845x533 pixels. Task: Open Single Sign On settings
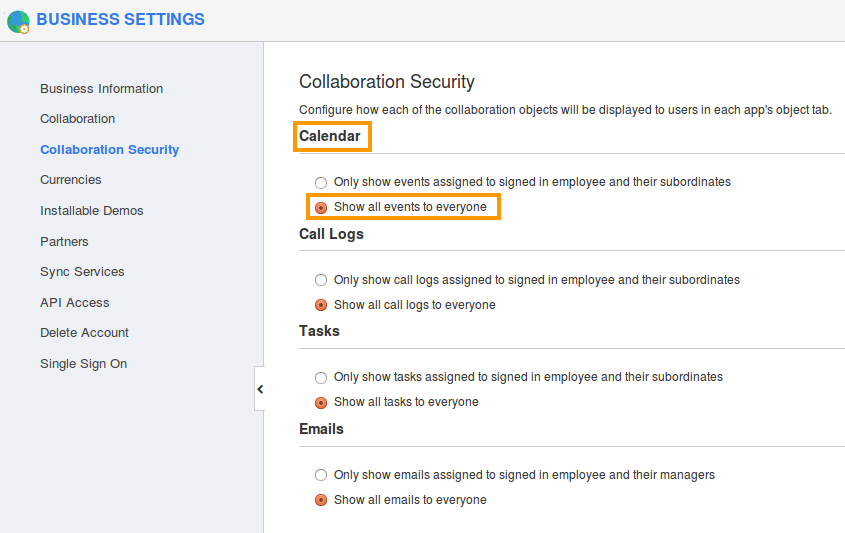[83, 364]
